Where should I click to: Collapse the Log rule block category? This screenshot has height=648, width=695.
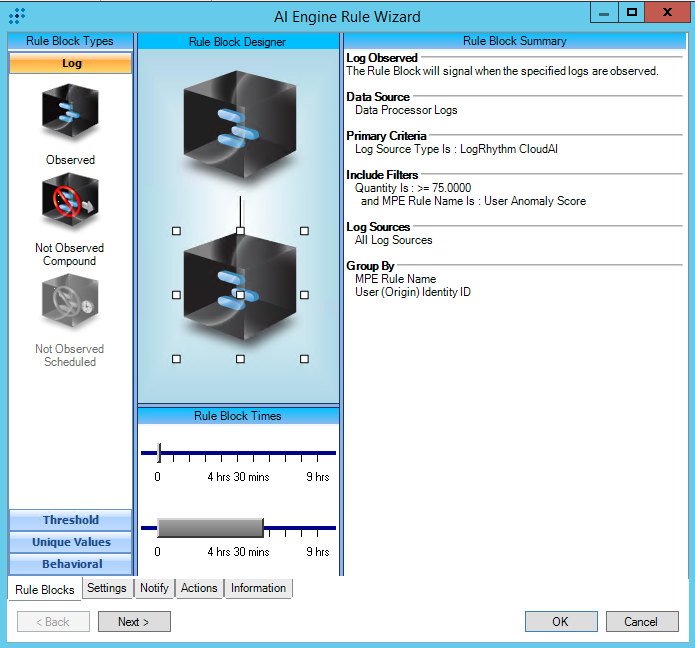coord(71,63)
